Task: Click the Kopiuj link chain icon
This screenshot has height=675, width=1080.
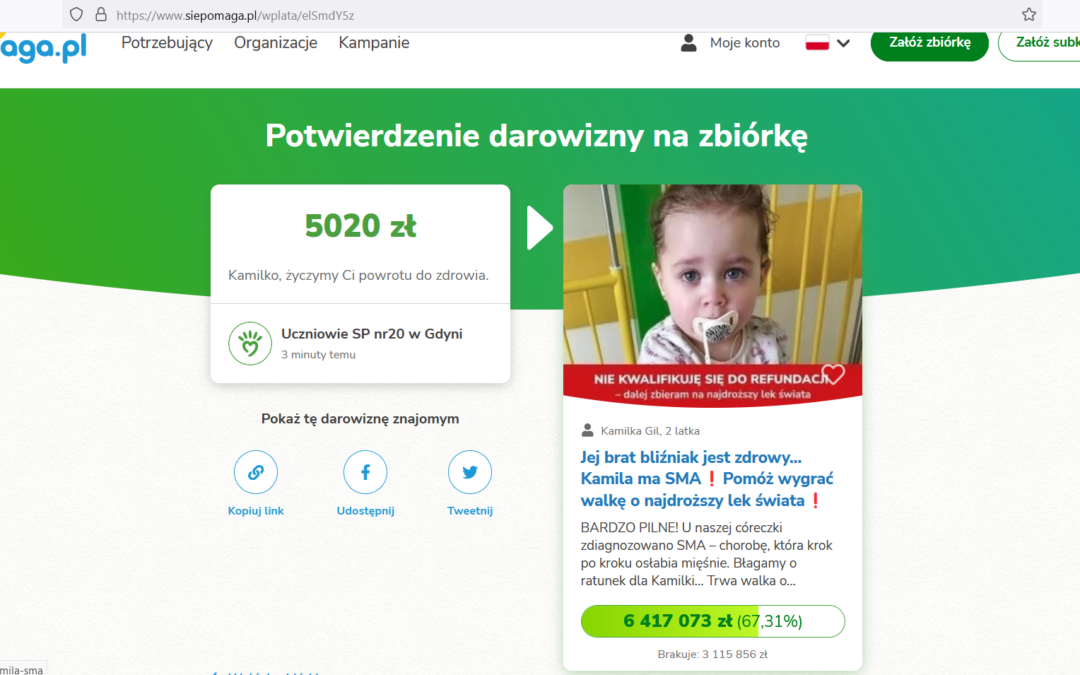Action: point(256,472)
